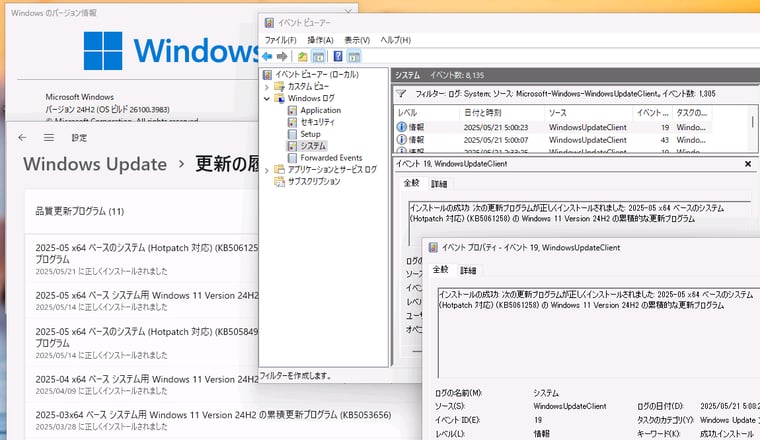The width and height of the screenshot is (760, 440).
Task: Open the Forwarded Events log
Action: click(325, 157)
